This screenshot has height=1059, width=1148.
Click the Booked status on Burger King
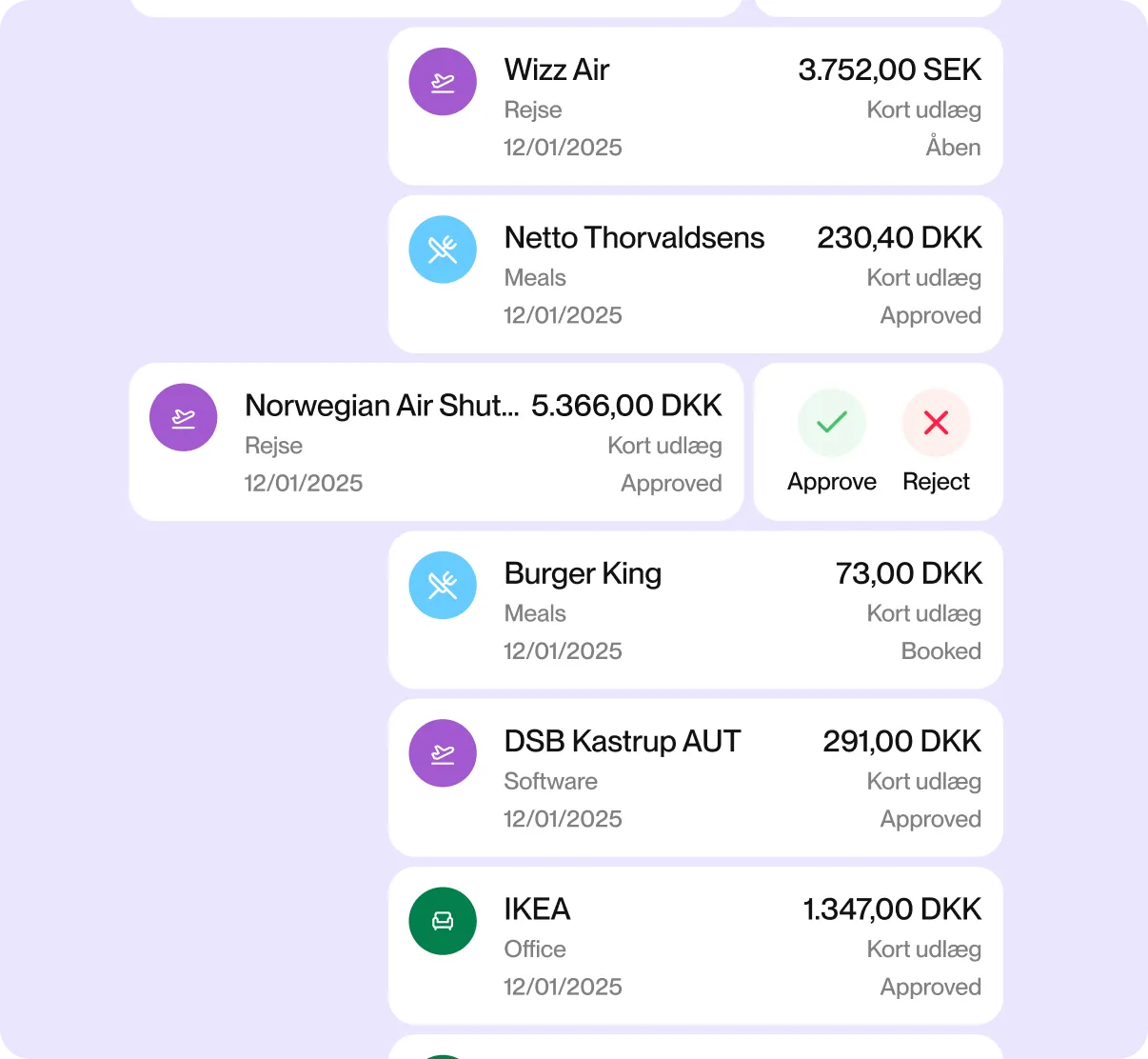coord(940,651)
